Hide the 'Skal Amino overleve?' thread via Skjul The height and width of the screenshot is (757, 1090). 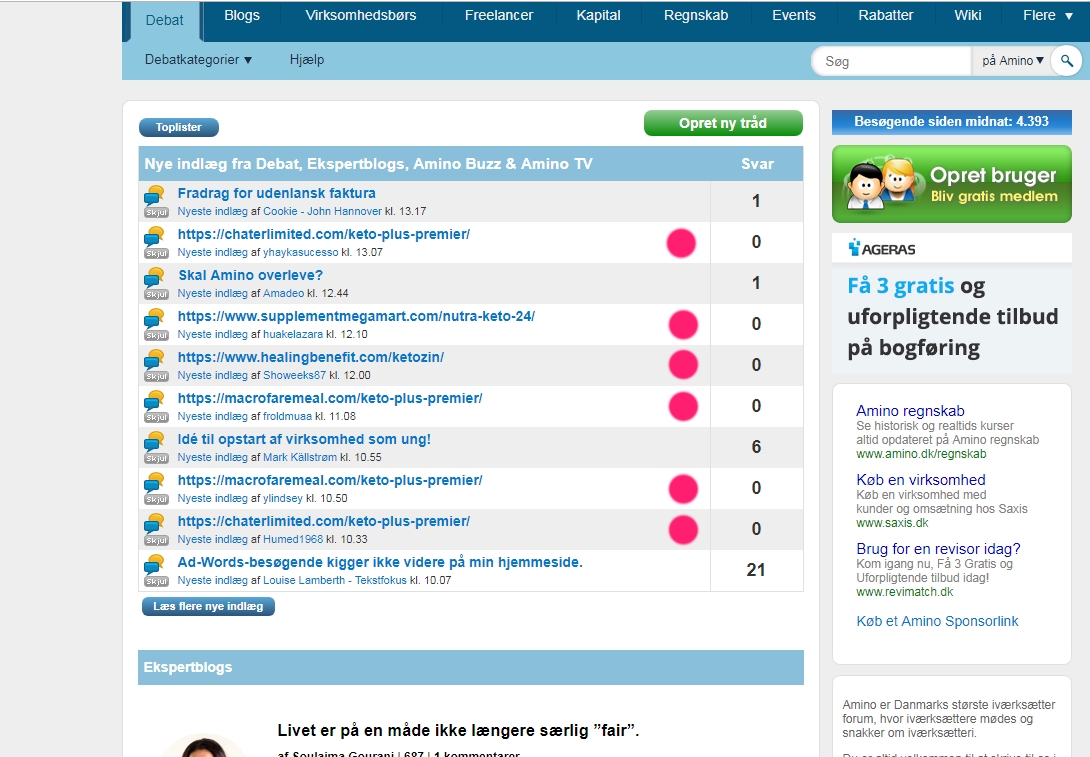coord(156,294)
